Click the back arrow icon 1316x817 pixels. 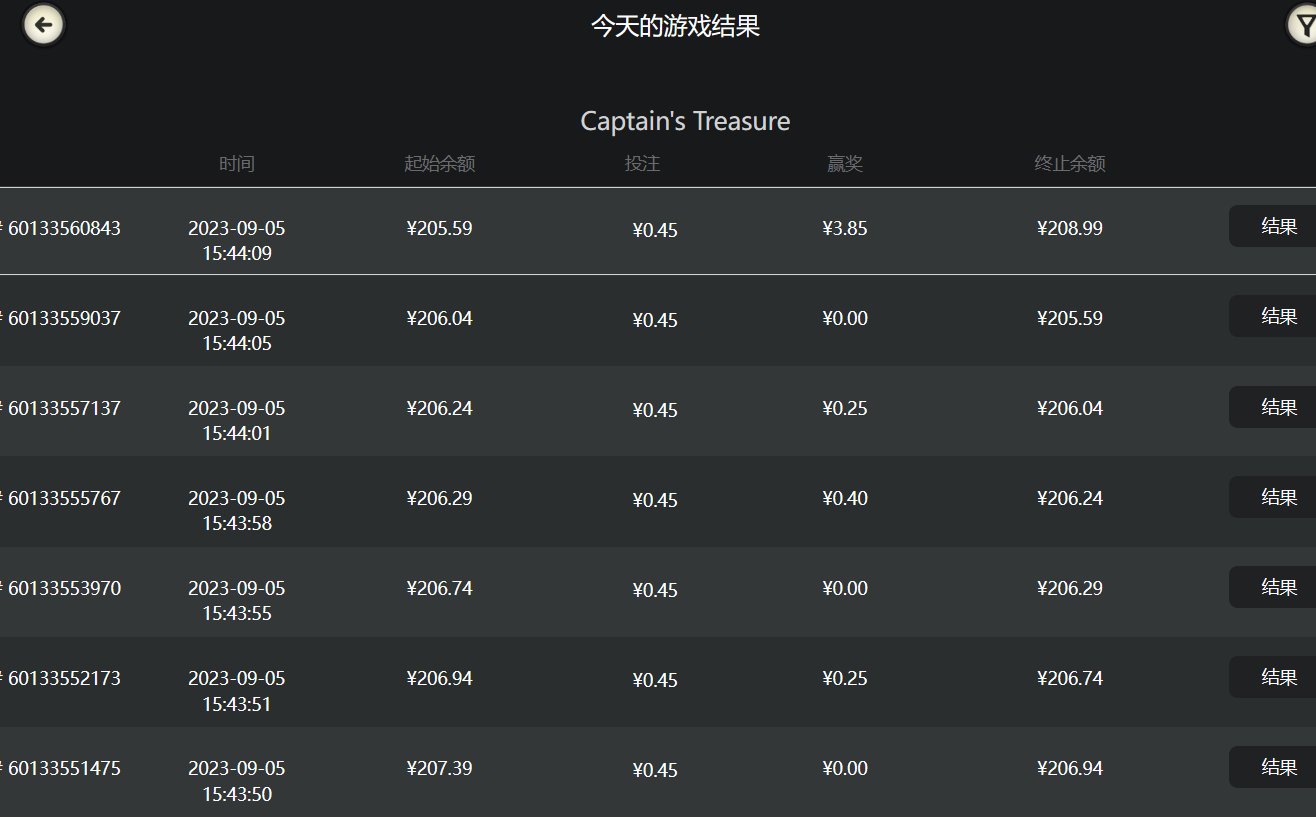coord(43,25)
